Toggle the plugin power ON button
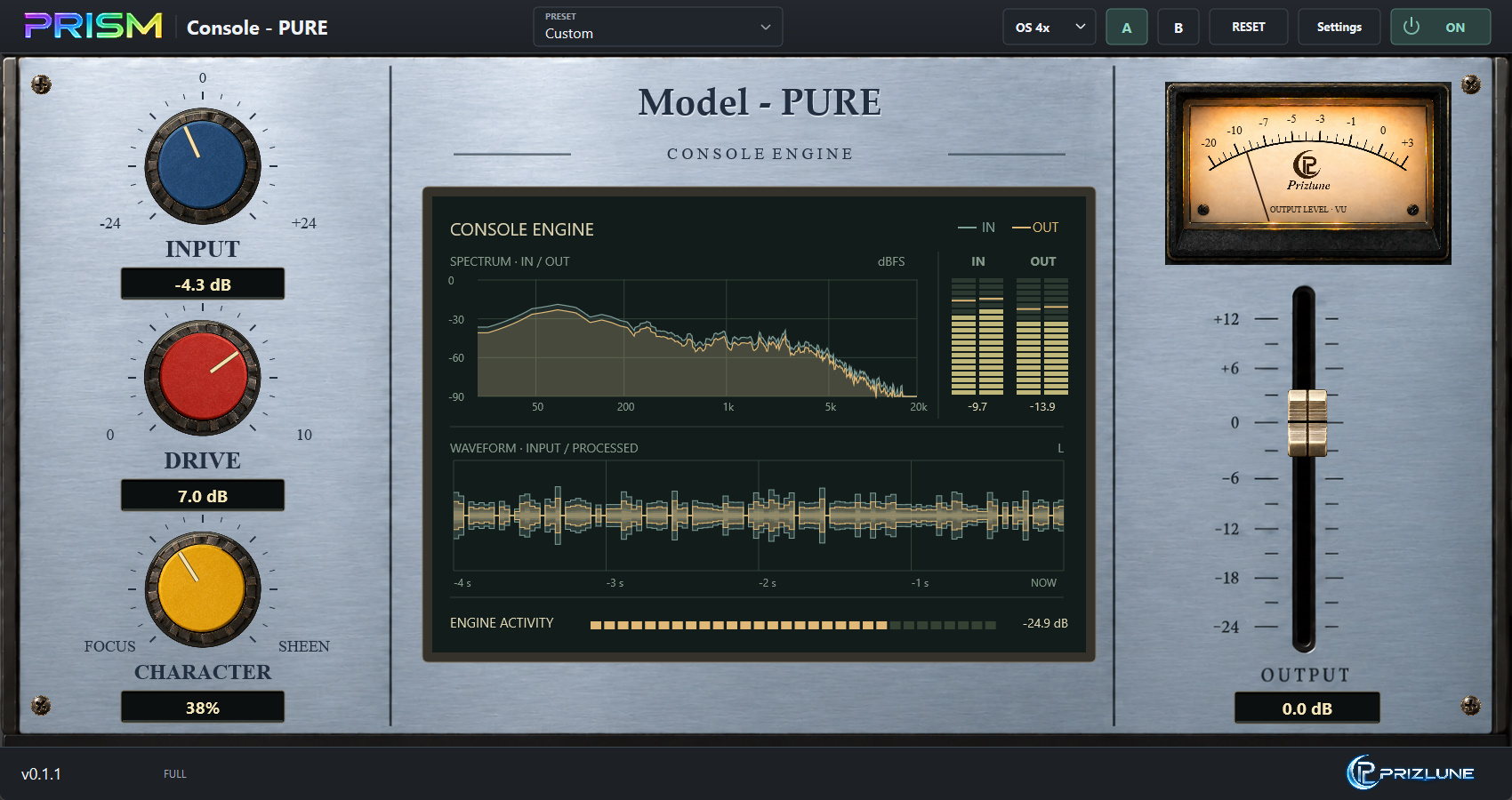The image size is (1512, 800). pos(1440,27)
